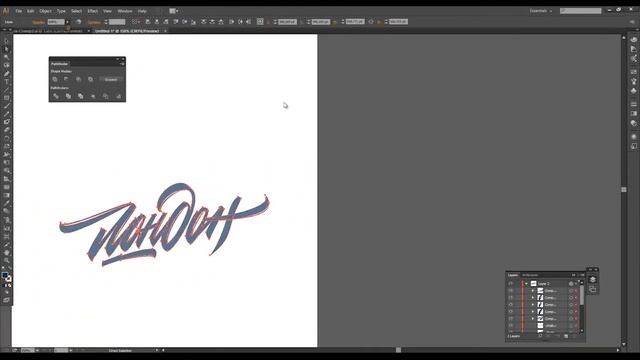Image resolution: width=640 pixels, height=360 pixels.
Task: Activate the Hand tool
Action: [7, 253]
